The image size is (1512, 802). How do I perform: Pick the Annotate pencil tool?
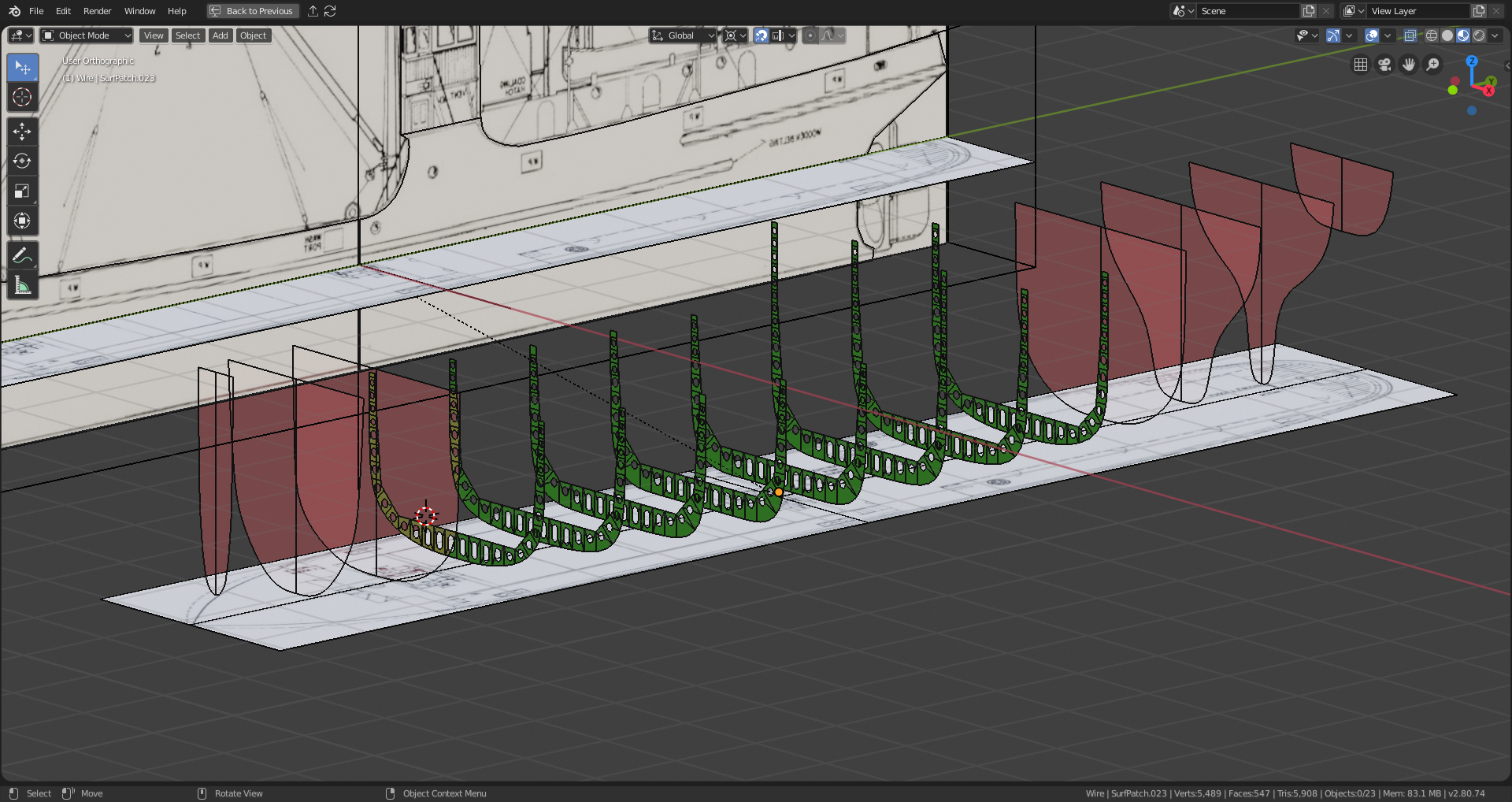tap(22, 255)
